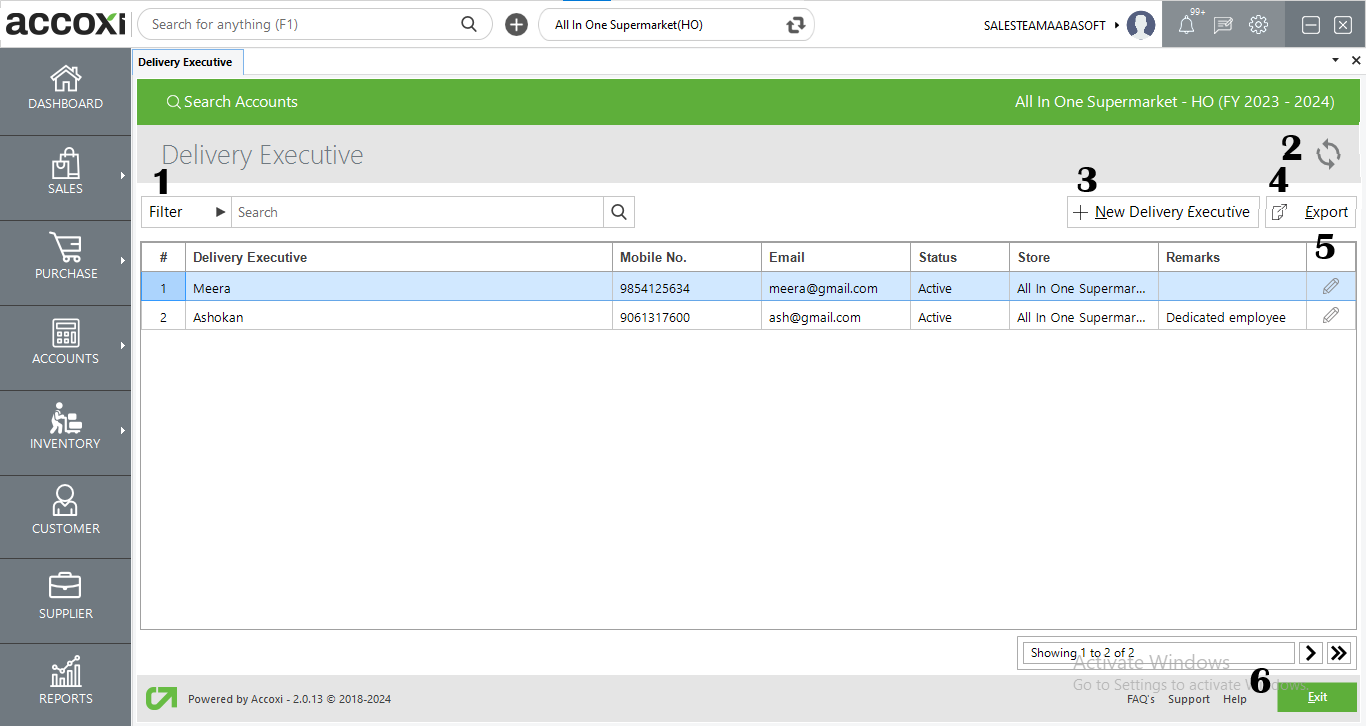Select the Delivery Executive tab
The height and width of the screenshot is (726, 1366).
point(186,62)
